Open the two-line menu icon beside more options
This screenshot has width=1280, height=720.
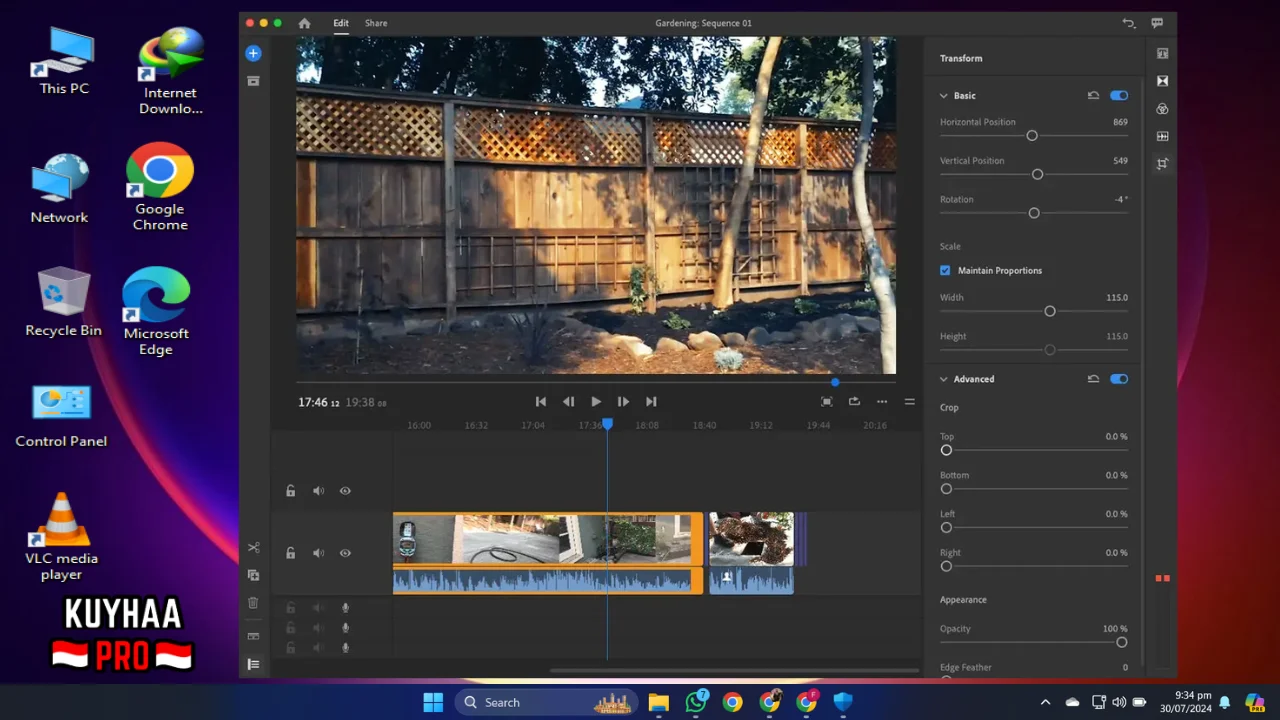[909, 402]
